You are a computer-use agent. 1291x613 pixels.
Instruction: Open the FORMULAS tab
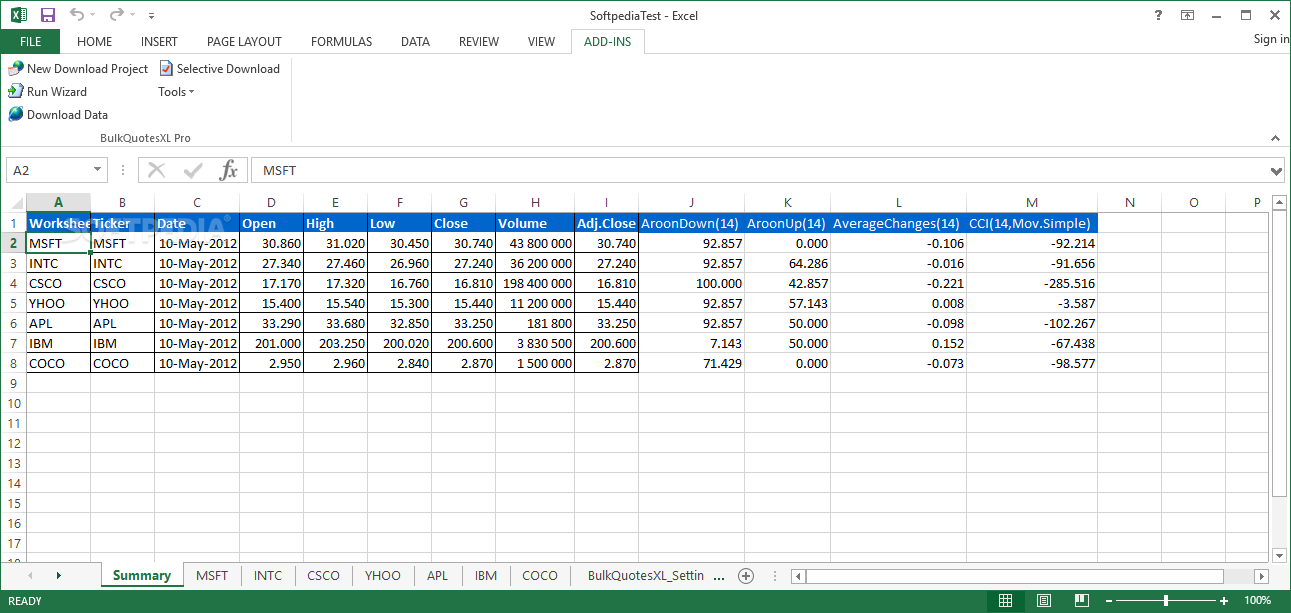[x=341, y=41]
